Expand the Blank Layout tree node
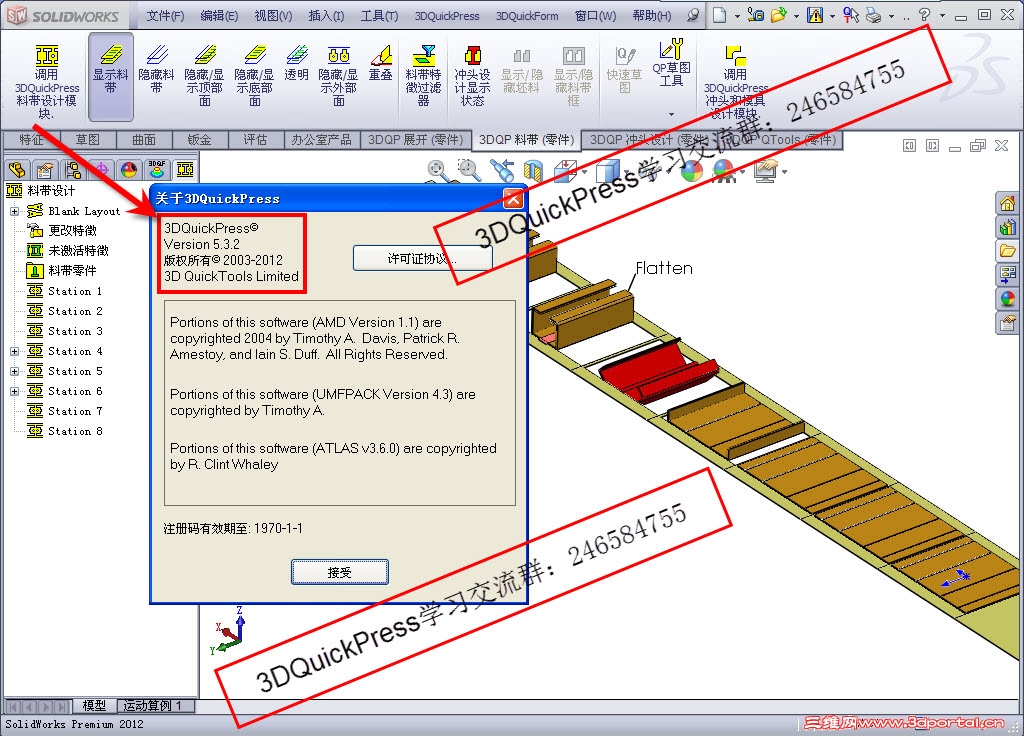Screen dimensions: 1024x736 click(14, 212)
